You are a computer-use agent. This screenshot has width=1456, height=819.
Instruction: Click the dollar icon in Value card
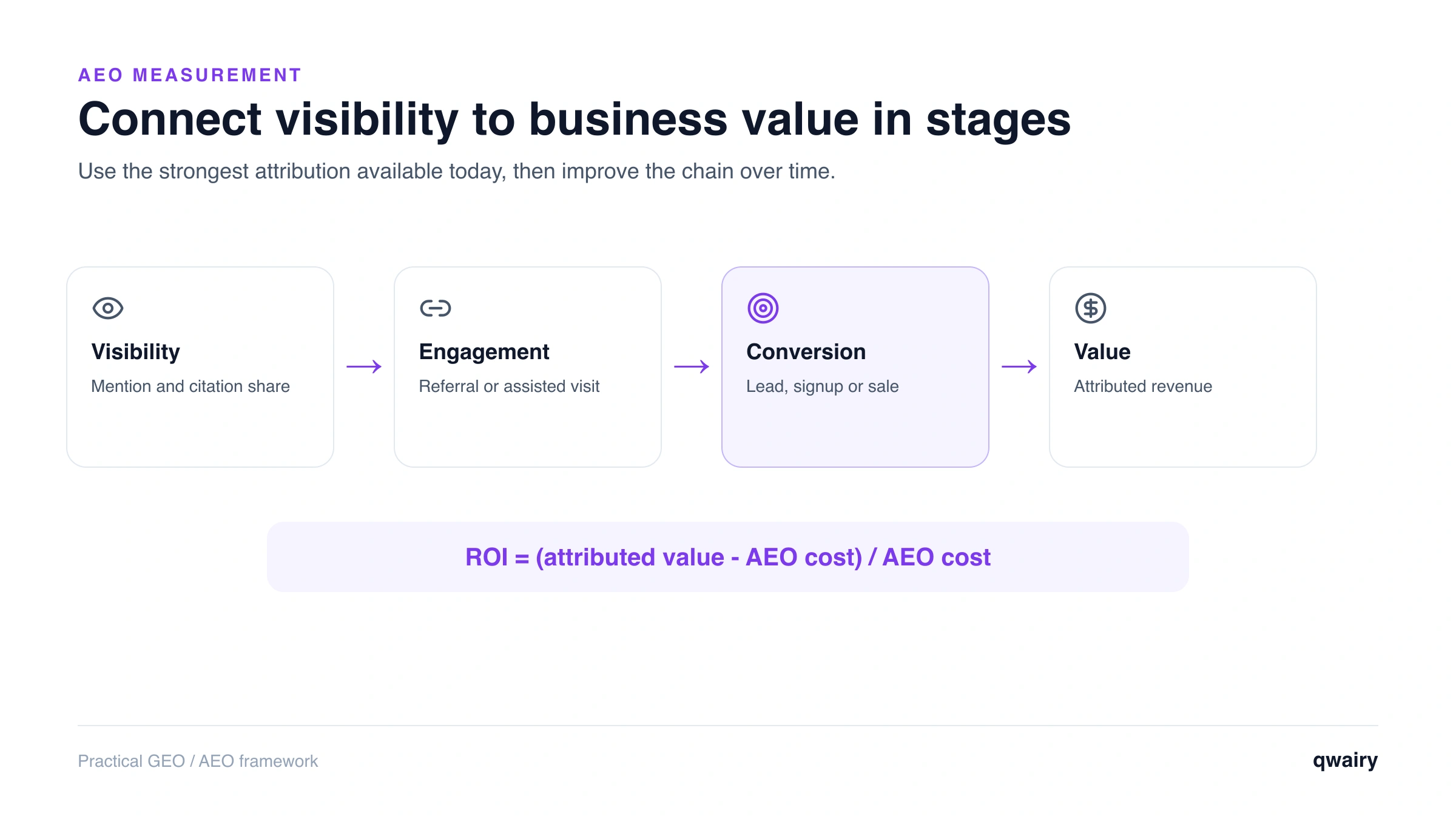pyautogui.click(x=1091, y=308)
